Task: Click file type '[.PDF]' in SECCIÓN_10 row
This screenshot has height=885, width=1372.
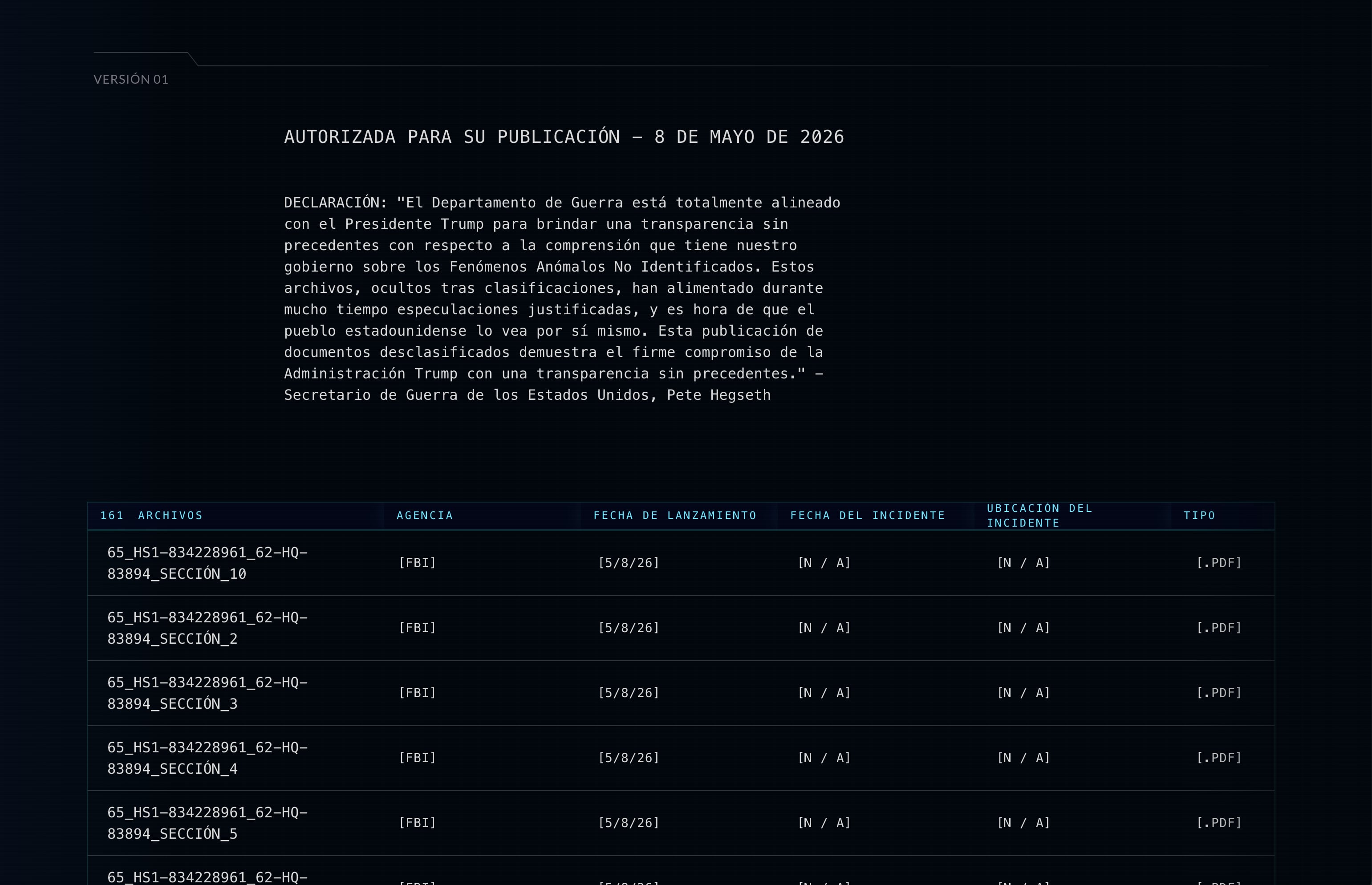Action: (x=1219, y=563)
